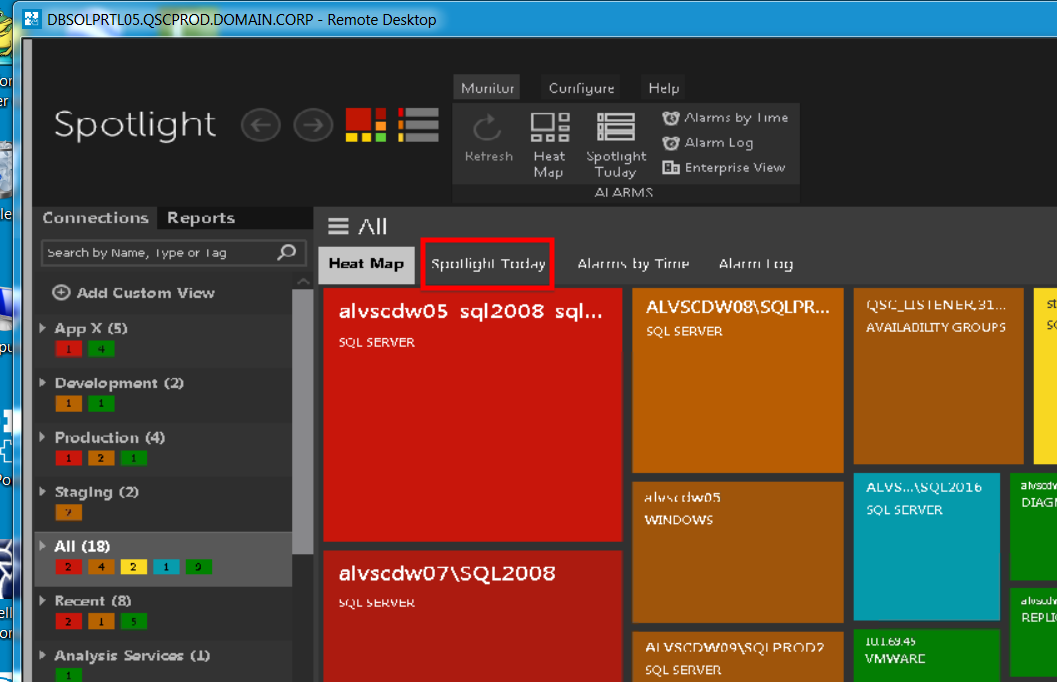Image resolution: width=1057 pixels, height=682 pixels.
Task: Click the green 1 badge under Analysis Services
Action: point(69,675)
